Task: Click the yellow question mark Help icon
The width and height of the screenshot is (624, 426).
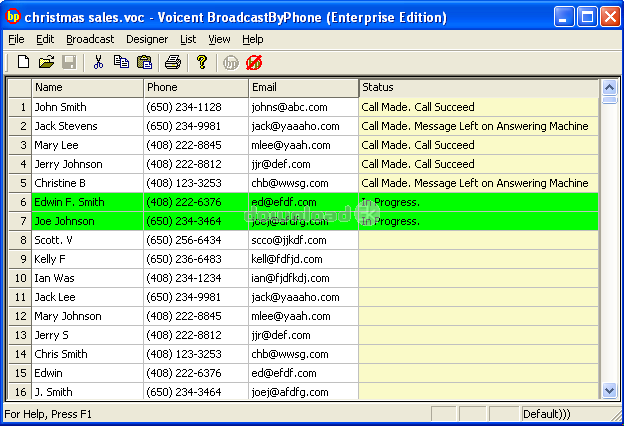Action: click(x=202, y=62)
